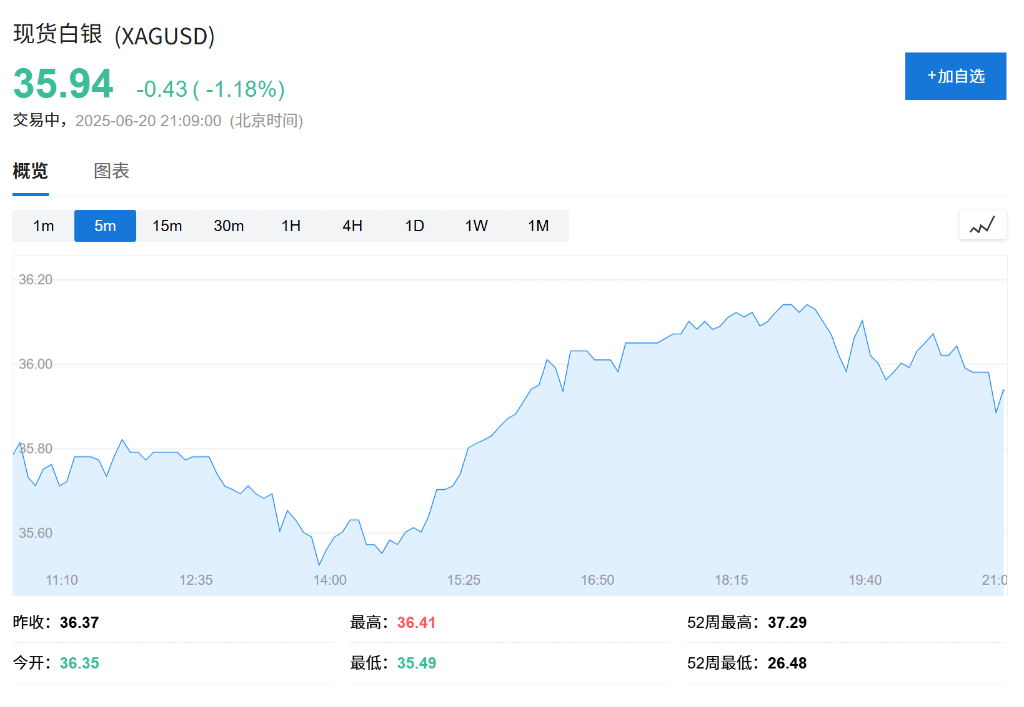
Task: Switch chart to 1H interval
Action: 291,226
